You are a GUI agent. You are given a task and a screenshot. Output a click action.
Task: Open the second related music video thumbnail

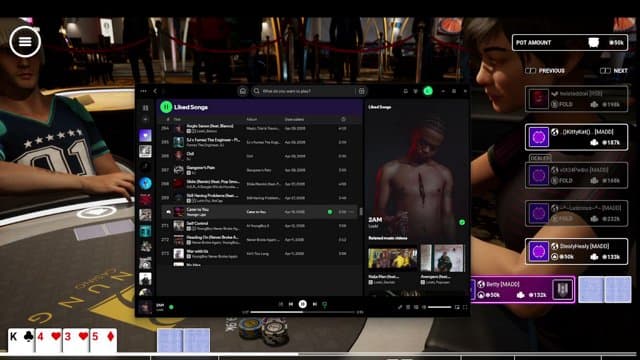(x=443, y=258)
